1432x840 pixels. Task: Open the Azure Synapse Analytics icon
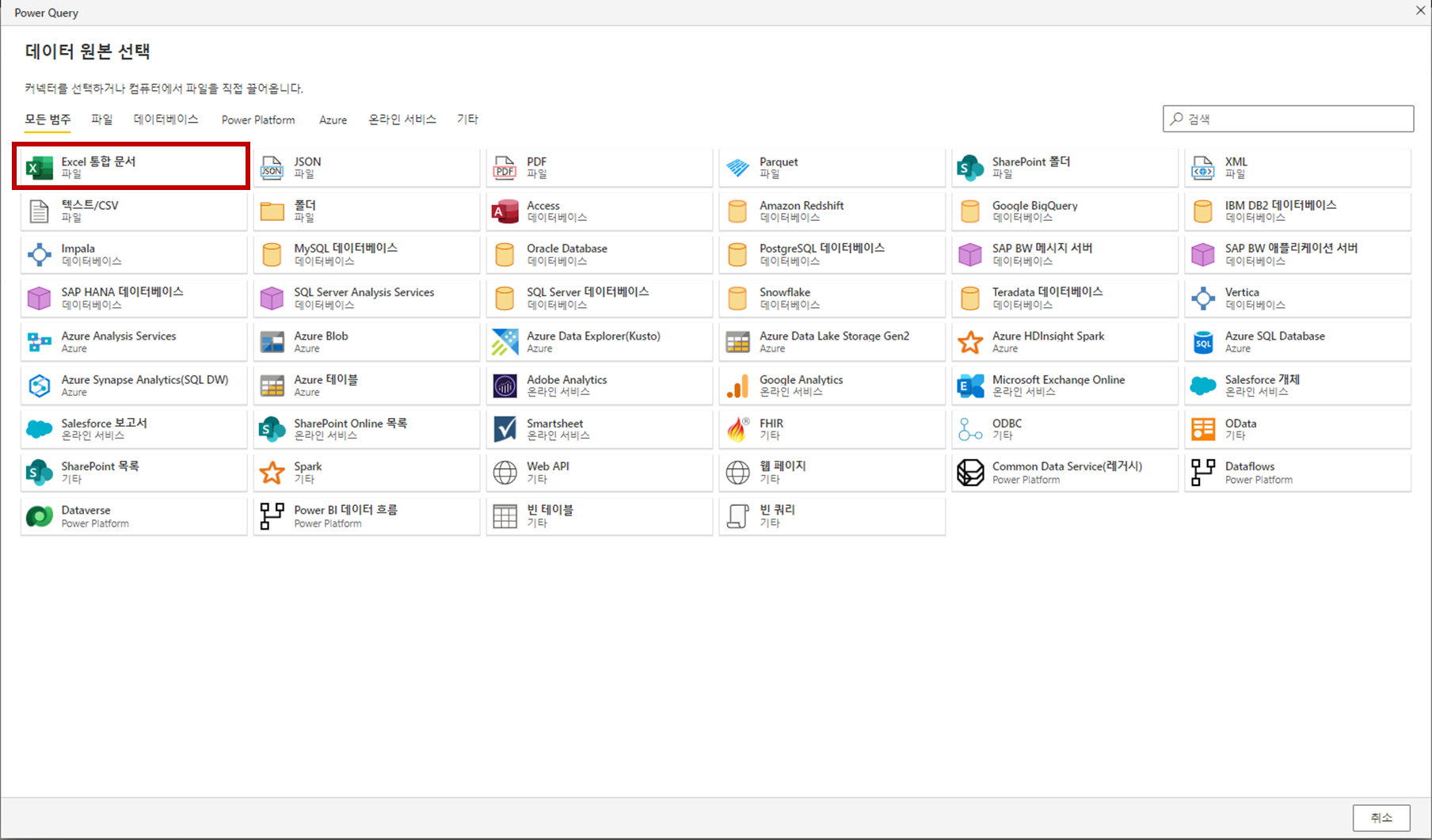click(x=40, y=386)
